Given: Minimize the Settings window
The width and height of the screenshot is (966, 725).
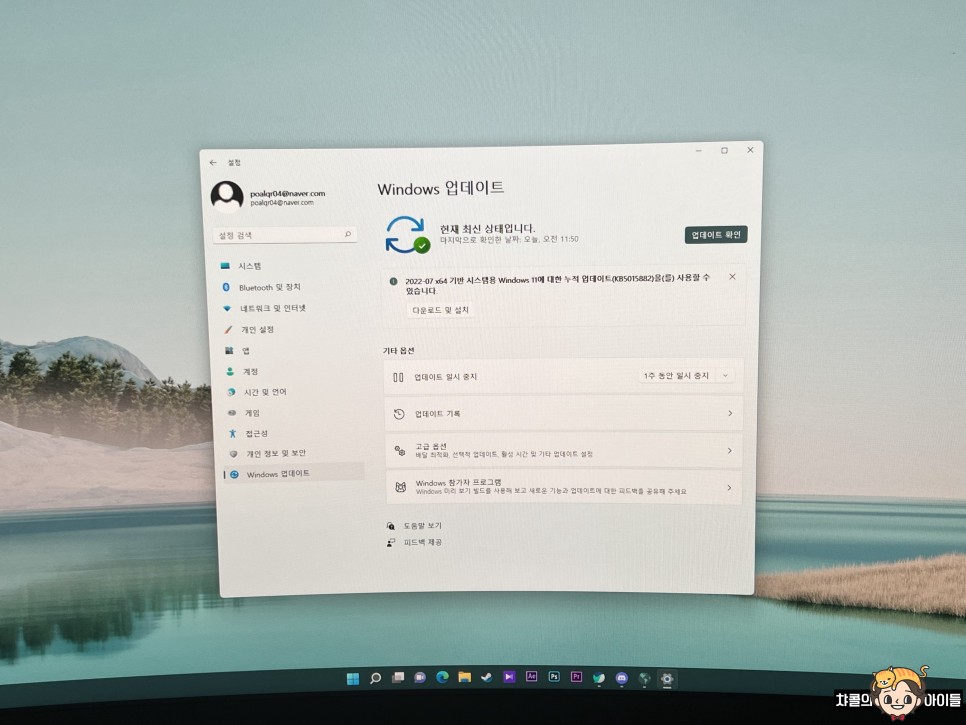Looking at the screenshot, I should click(x=699, y=151).
